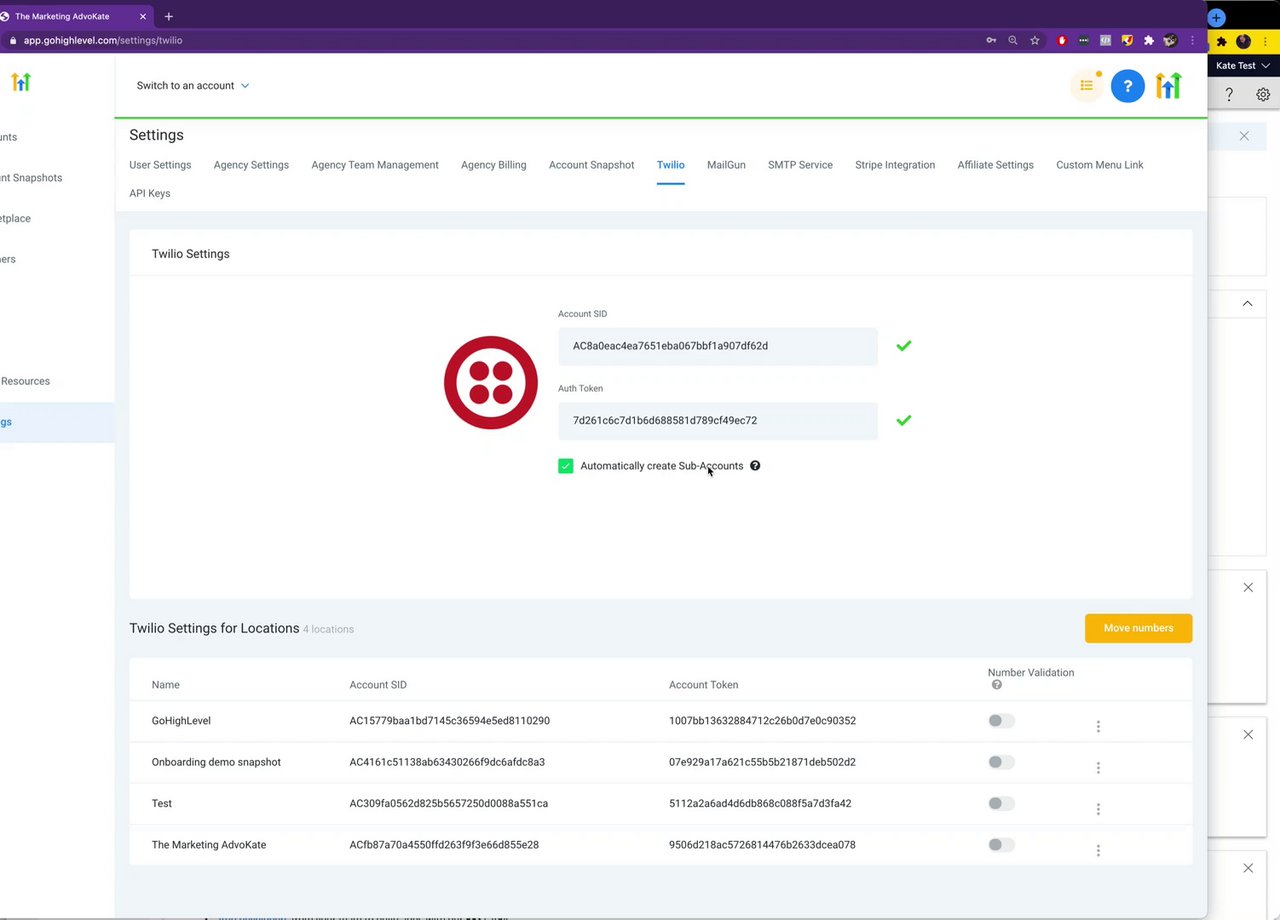The height and width of the screenshot is (920, 1280).
Task: Click the blue plus button in background window
Action: pyautogui.click(x=1216, y=17)
